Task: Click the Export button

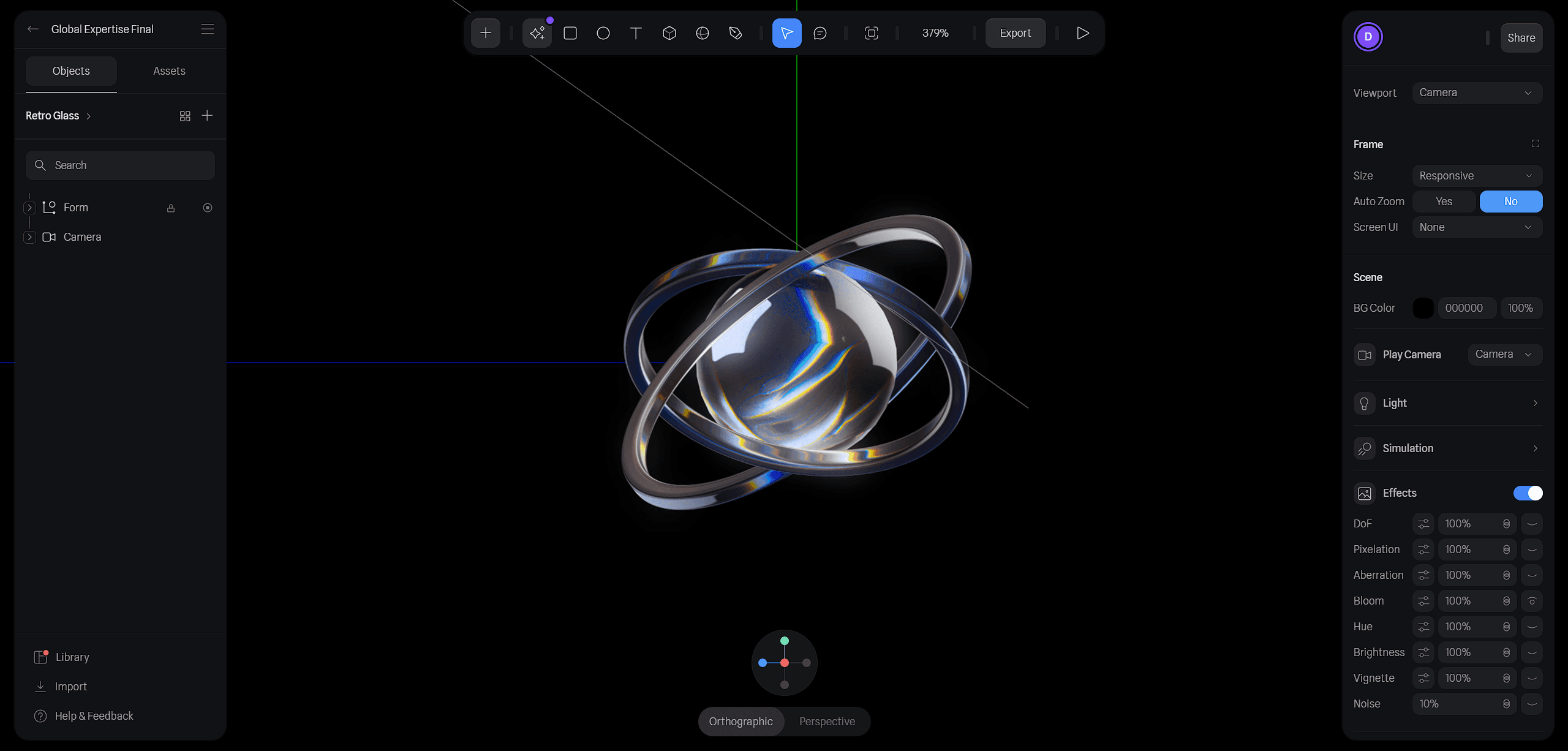Action: tap(1015, 33)
